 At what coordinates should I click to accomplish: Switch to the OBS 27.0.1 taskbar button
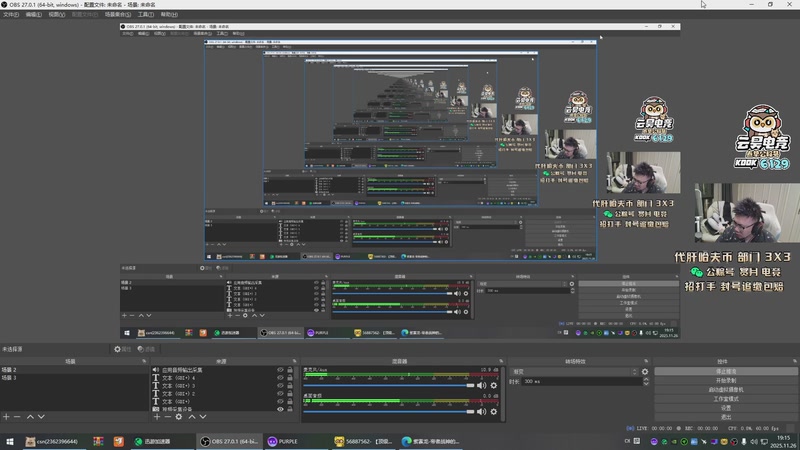230,441
